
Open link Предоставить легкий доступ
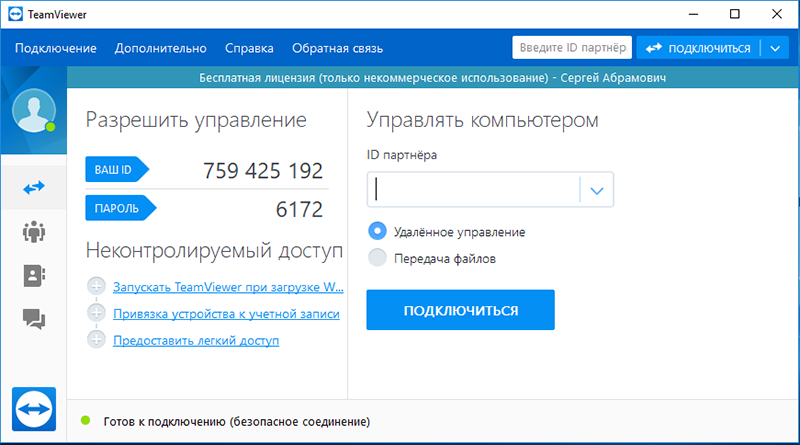[196, 340]
